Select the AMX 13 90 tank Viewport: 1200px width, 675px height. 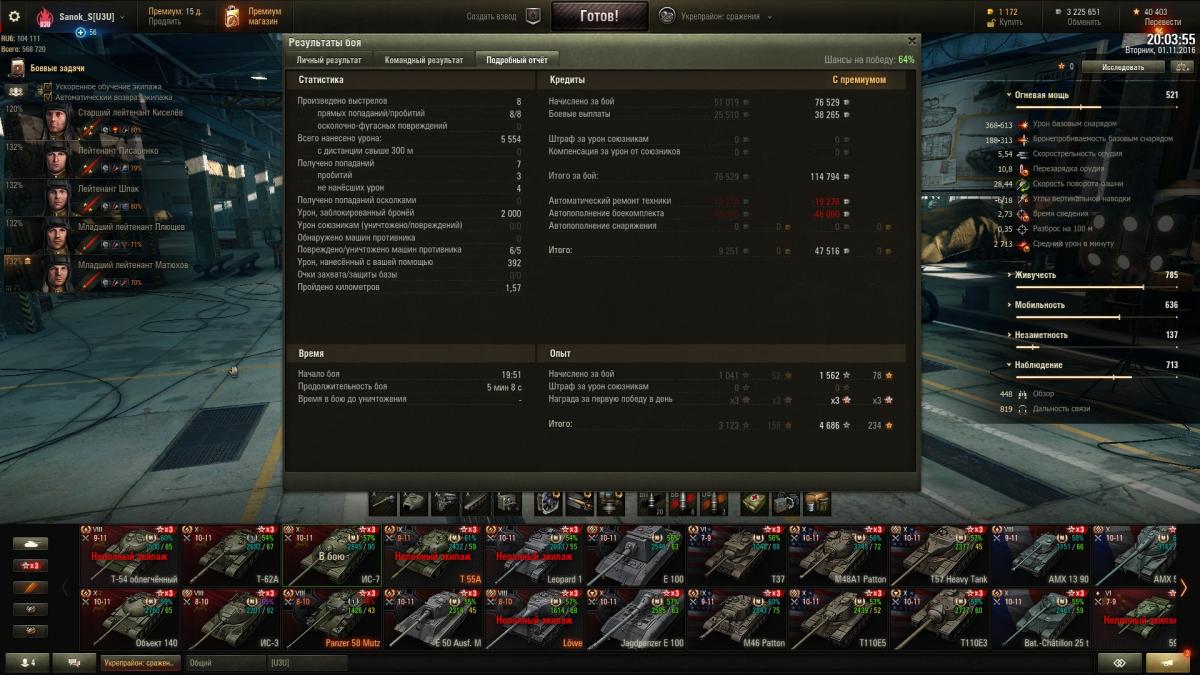(x=1039, y=555)
